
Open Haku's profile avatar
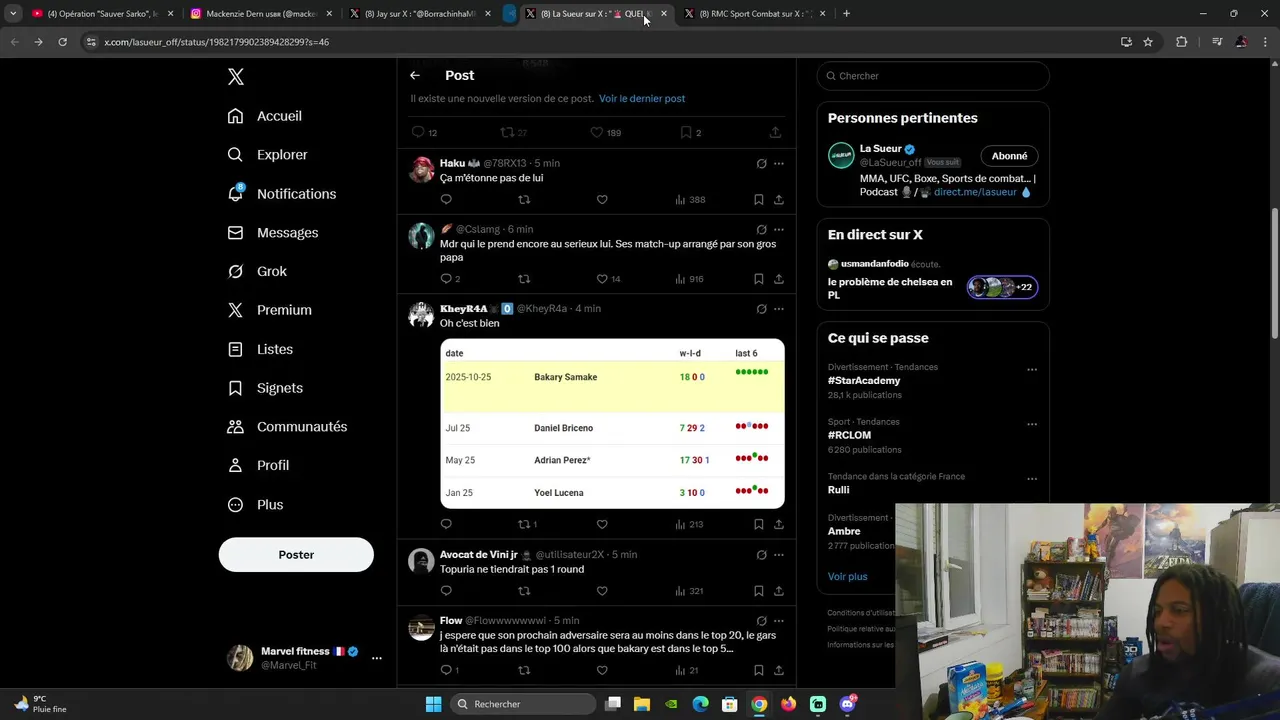click(422, 170)
